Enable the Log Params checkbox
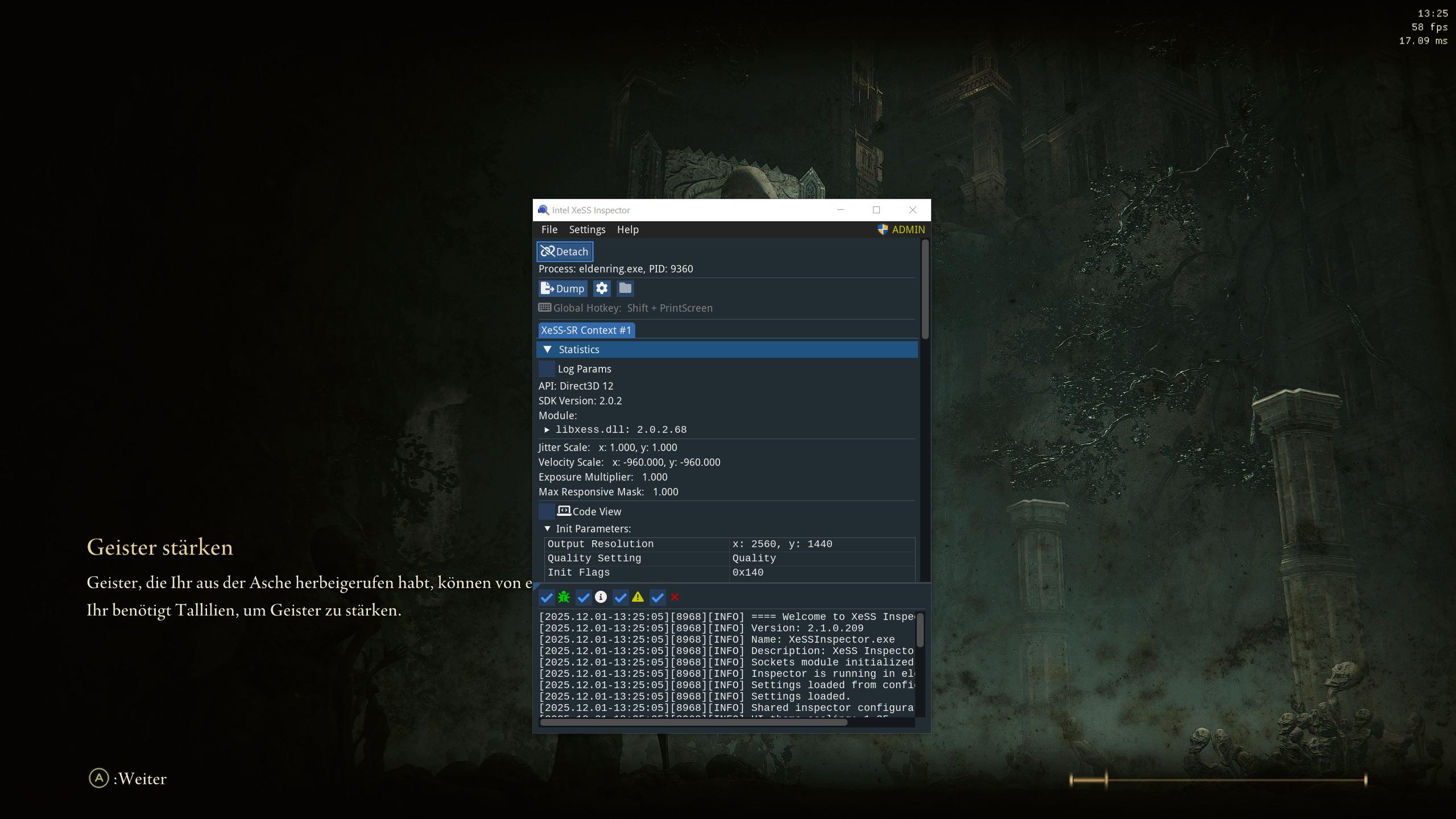The height and width of the screenshot is (819, 1456). [x=547, y=369]
